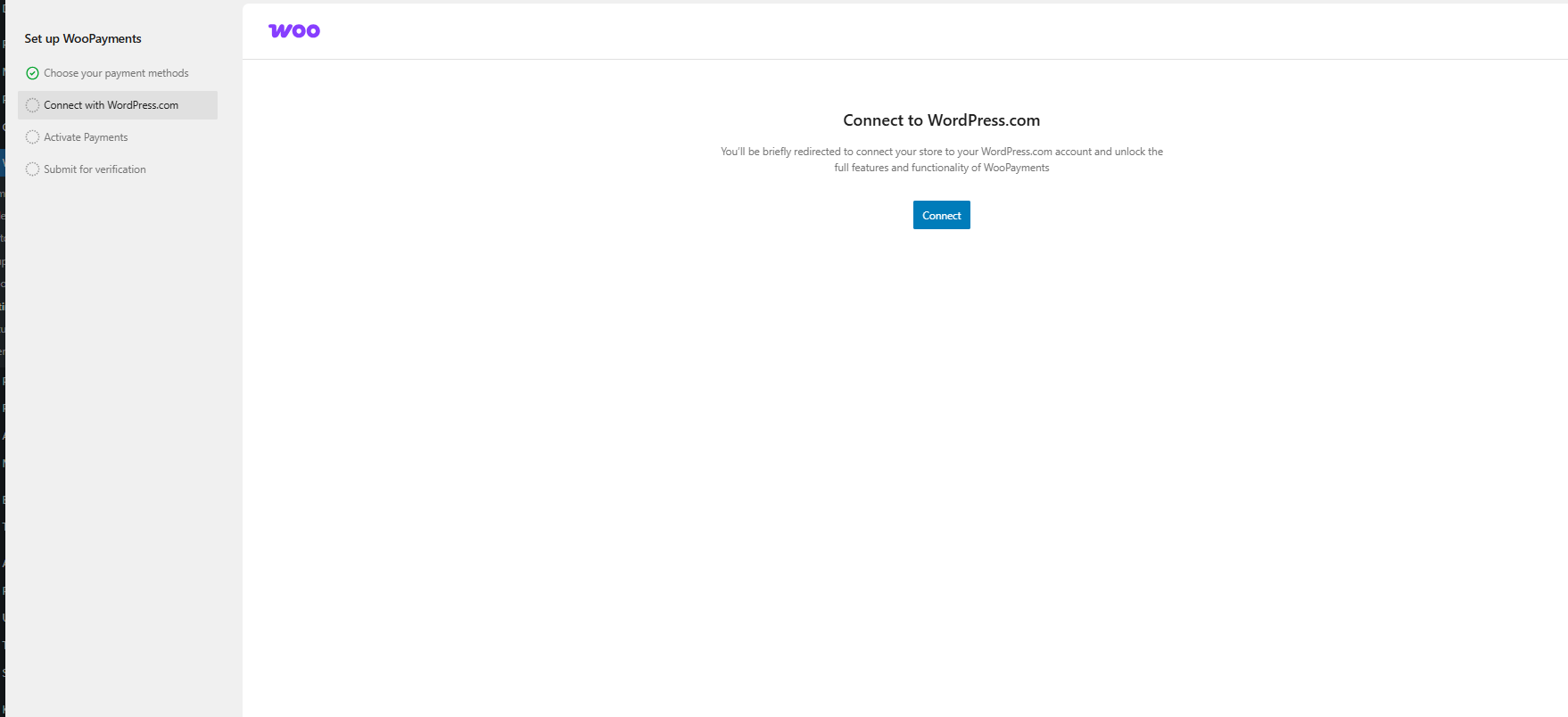Open the Woo logo in the header
Screen dimensions: 1568x717
294,31
